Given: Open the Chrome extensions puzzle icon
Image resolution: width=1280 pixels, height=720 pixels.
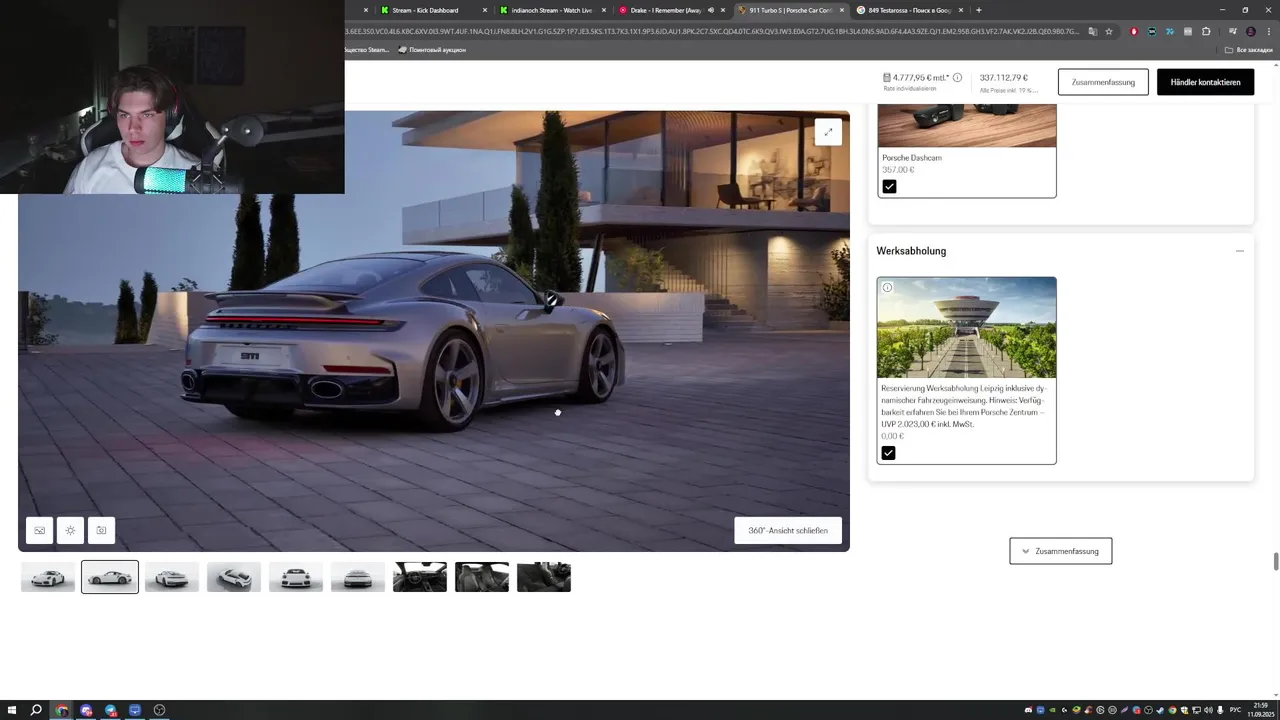Looking at the screenshot, I should [1206, 31].
